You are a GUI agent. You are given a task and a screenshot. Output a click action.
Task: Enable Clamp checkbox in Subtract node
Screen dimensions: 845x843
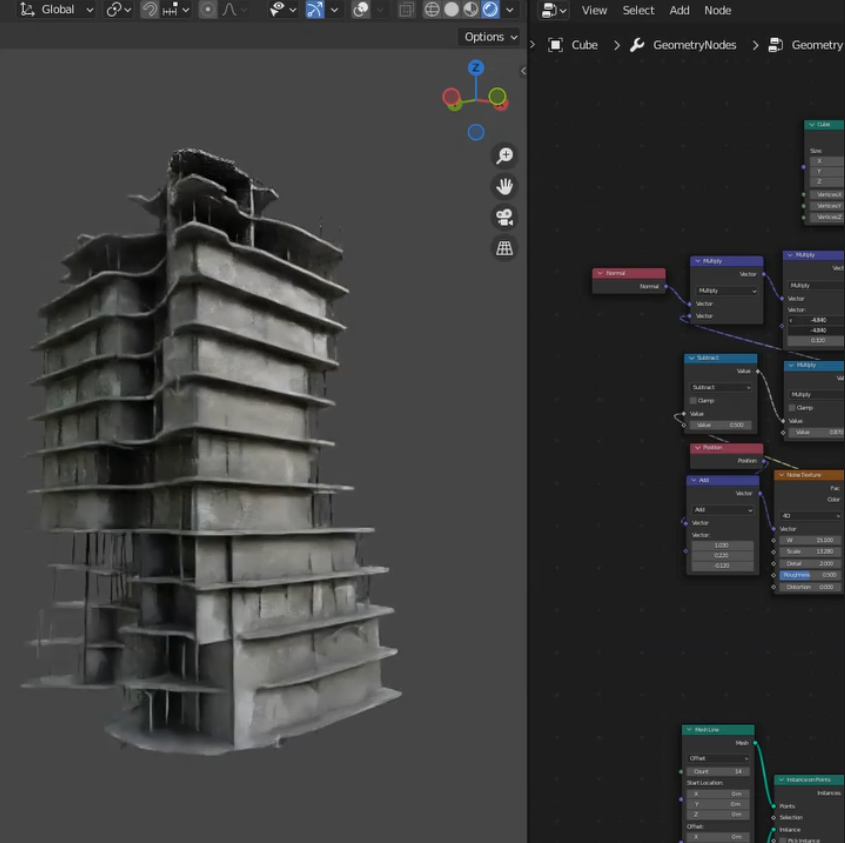[693, 400]
